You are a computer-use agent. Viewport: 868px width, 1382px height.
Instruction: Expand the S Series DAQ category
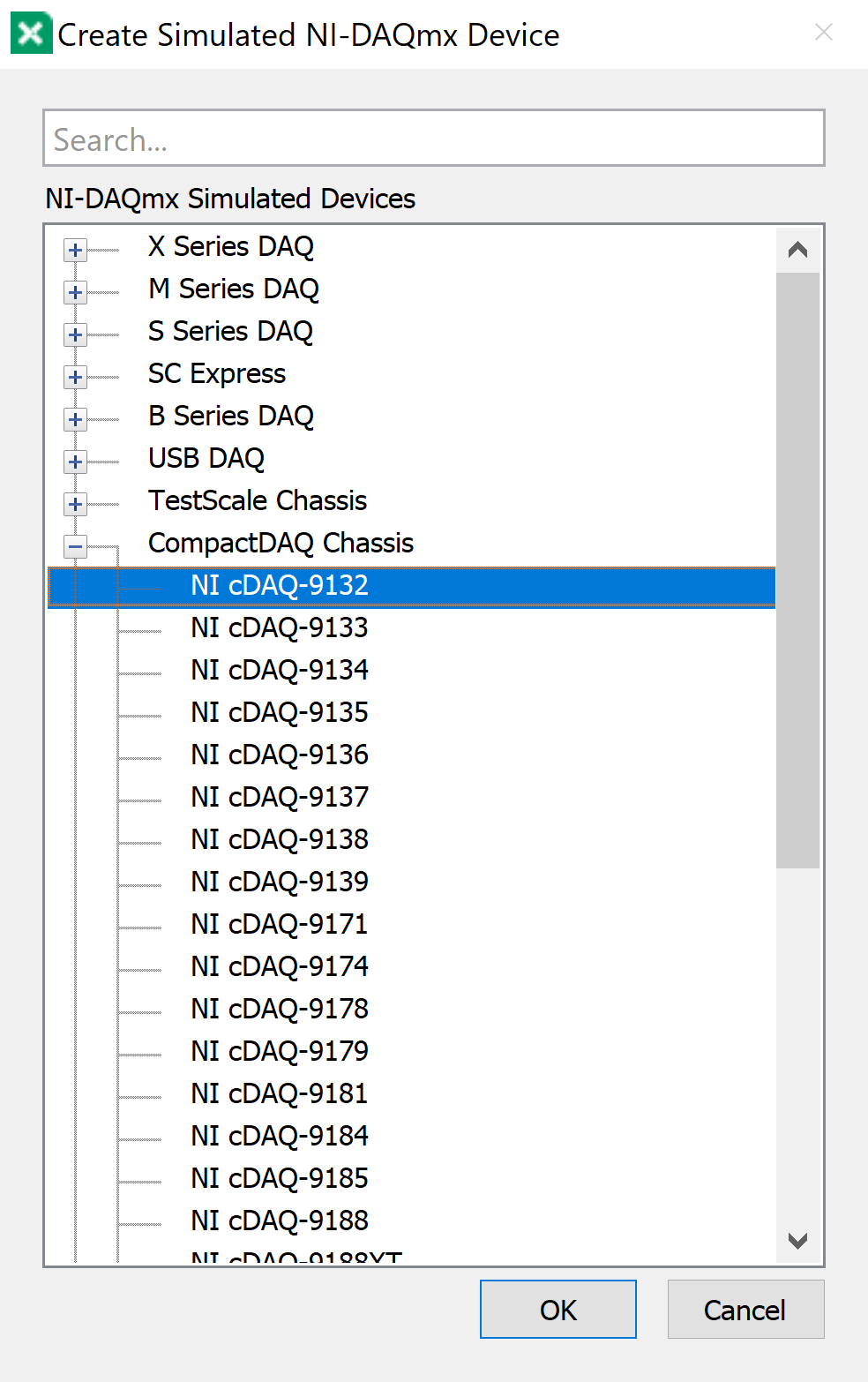75,334
